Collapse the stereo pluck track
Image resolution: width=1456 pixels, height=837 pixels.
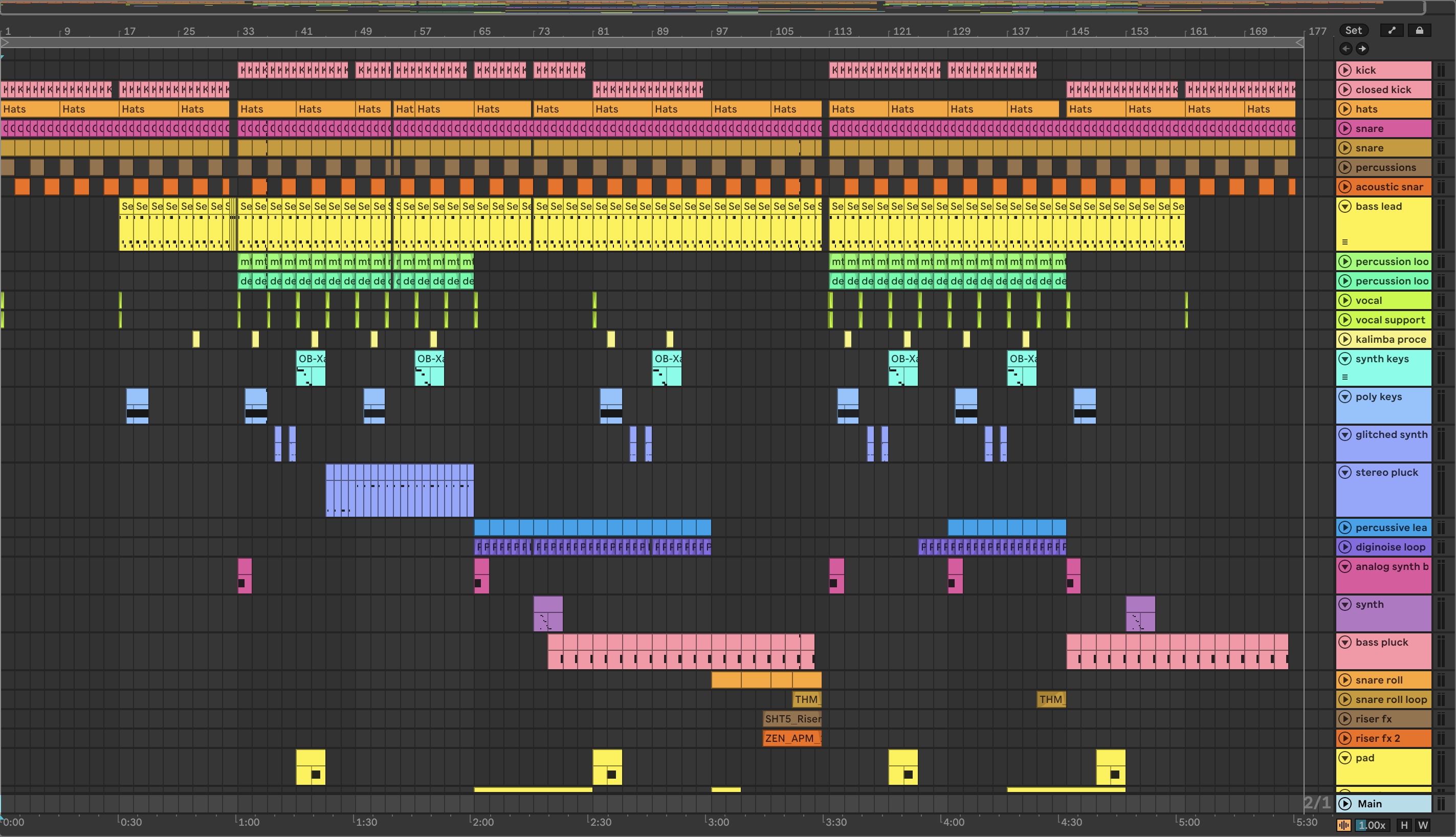[1345, 473]
